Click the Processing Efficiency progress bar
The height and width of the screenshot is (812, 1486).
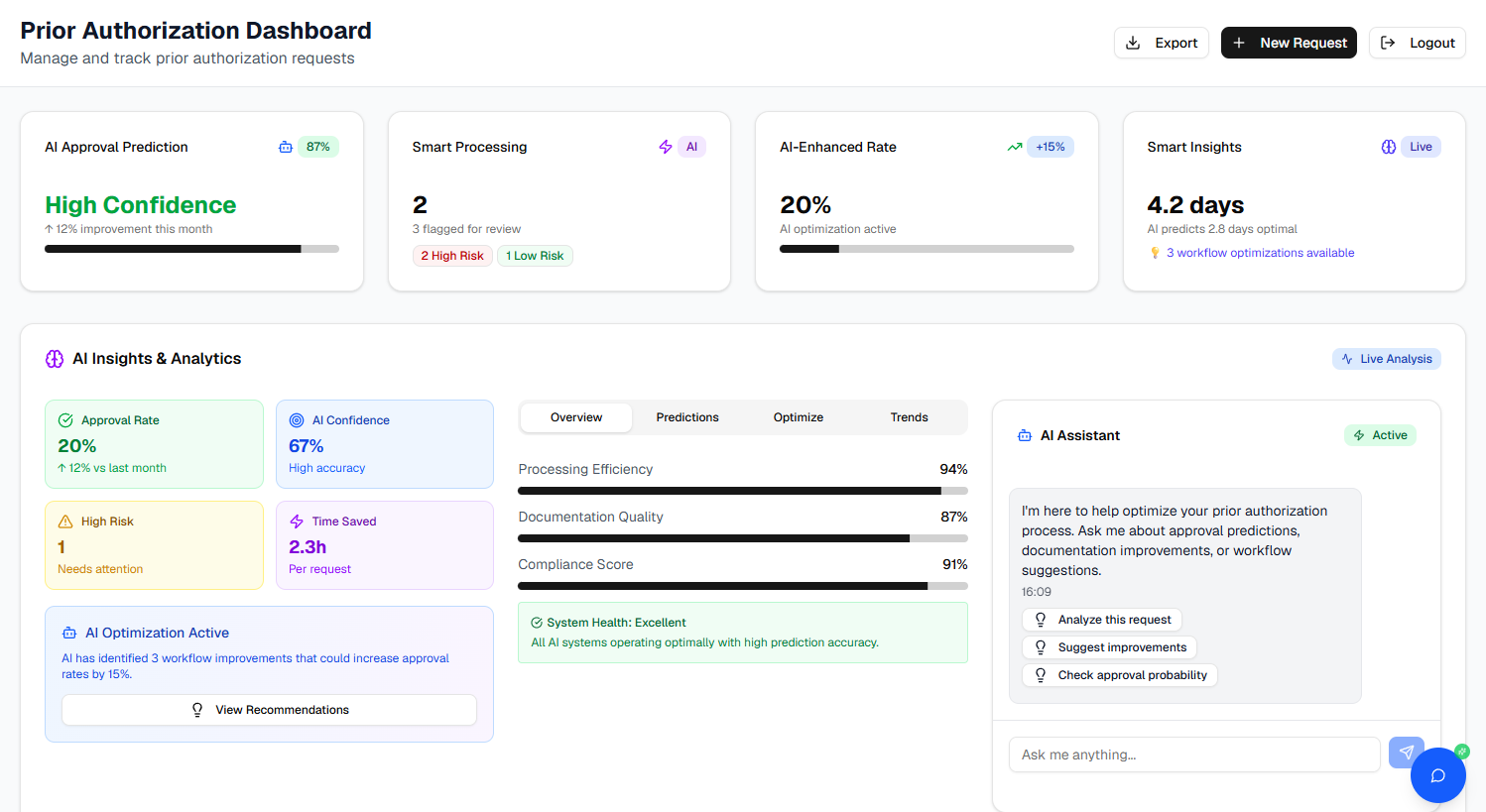click(x=742, y=491)
